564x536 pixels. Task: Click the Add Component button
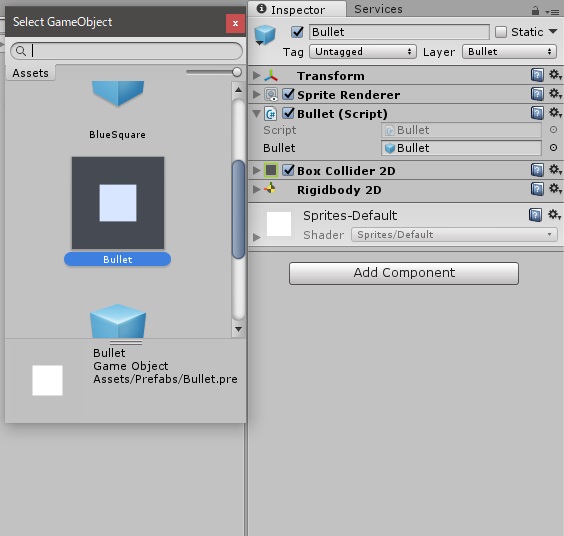click(x=404, y=273)
